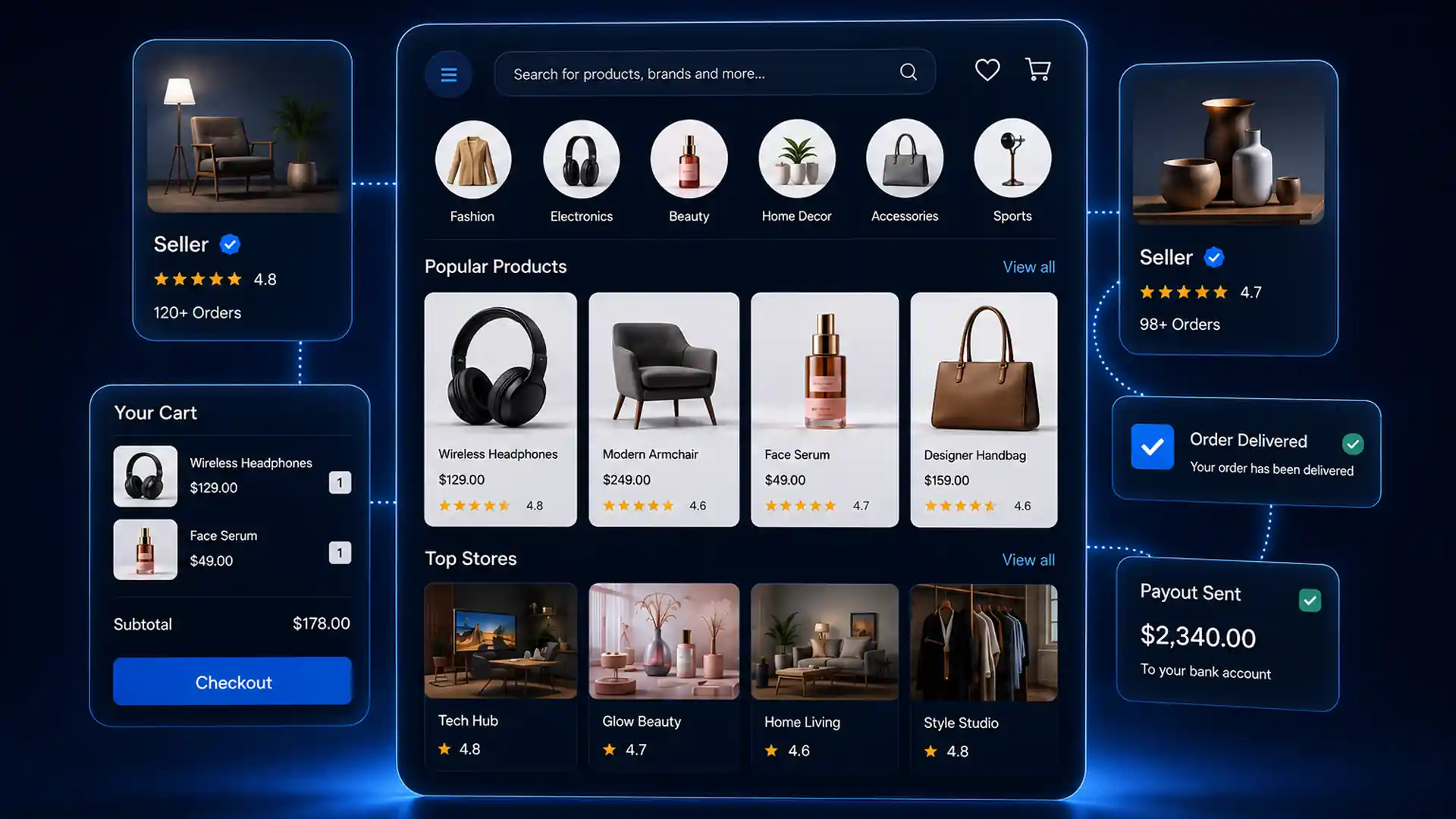The width and height of the screenshot is (1456, 819).
Task: Click the Popular Products heading
Action: point(495,267)
